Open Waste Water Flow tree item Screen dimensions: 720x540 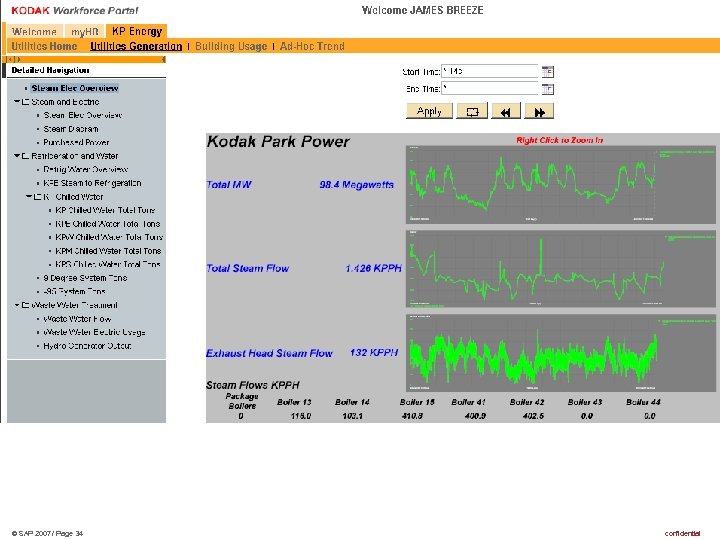(x=77, y=319)
